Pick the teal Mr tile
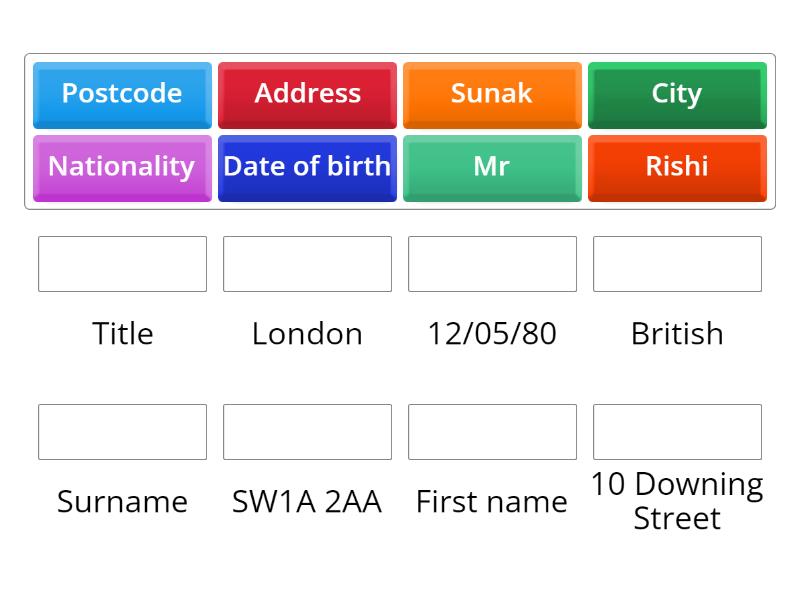The image size is (800, 600). [492, 167]
